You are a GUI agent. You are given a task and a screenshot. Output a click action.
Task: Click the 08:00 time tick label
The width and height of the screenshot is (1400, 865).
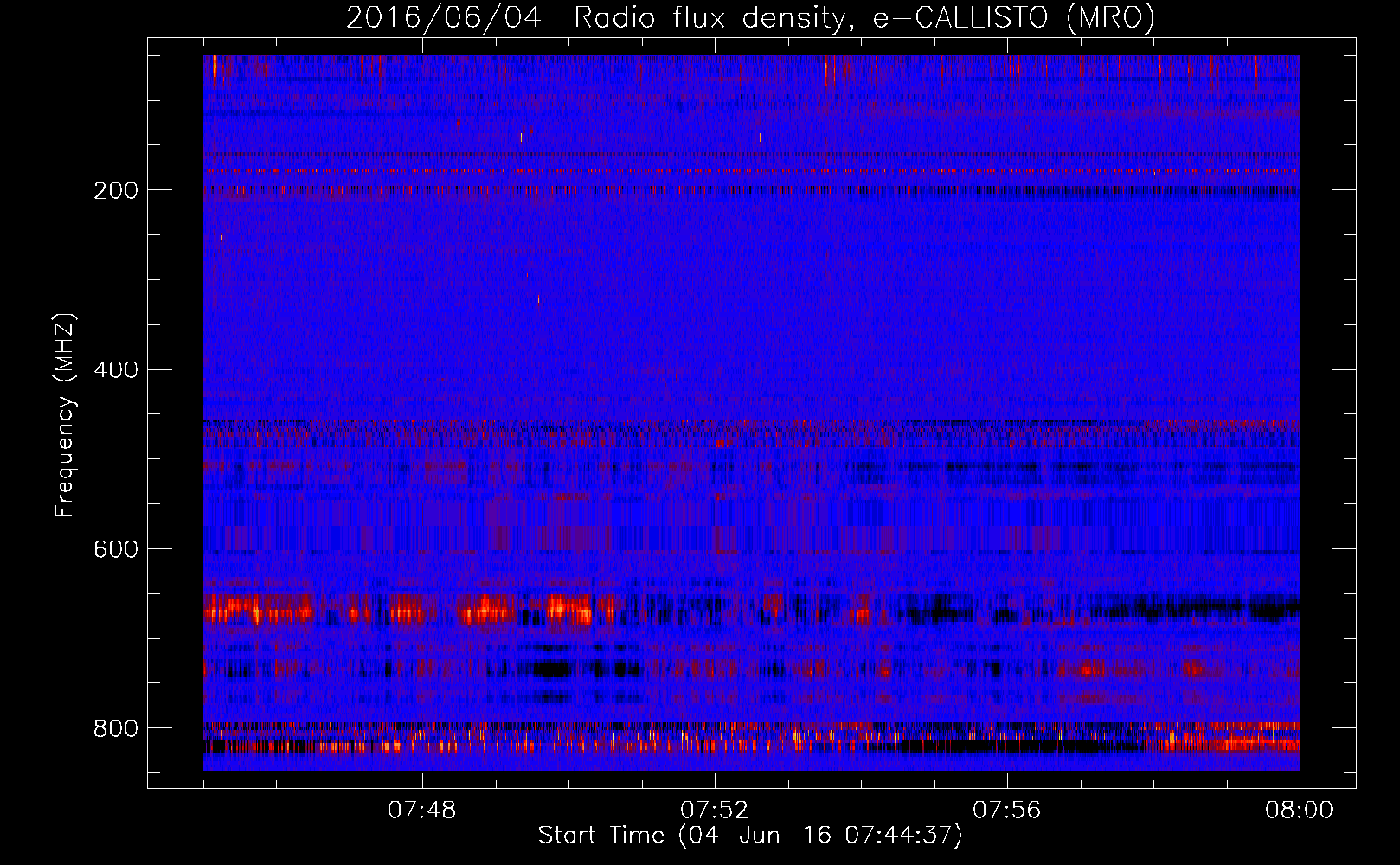tap(1299, 811)
